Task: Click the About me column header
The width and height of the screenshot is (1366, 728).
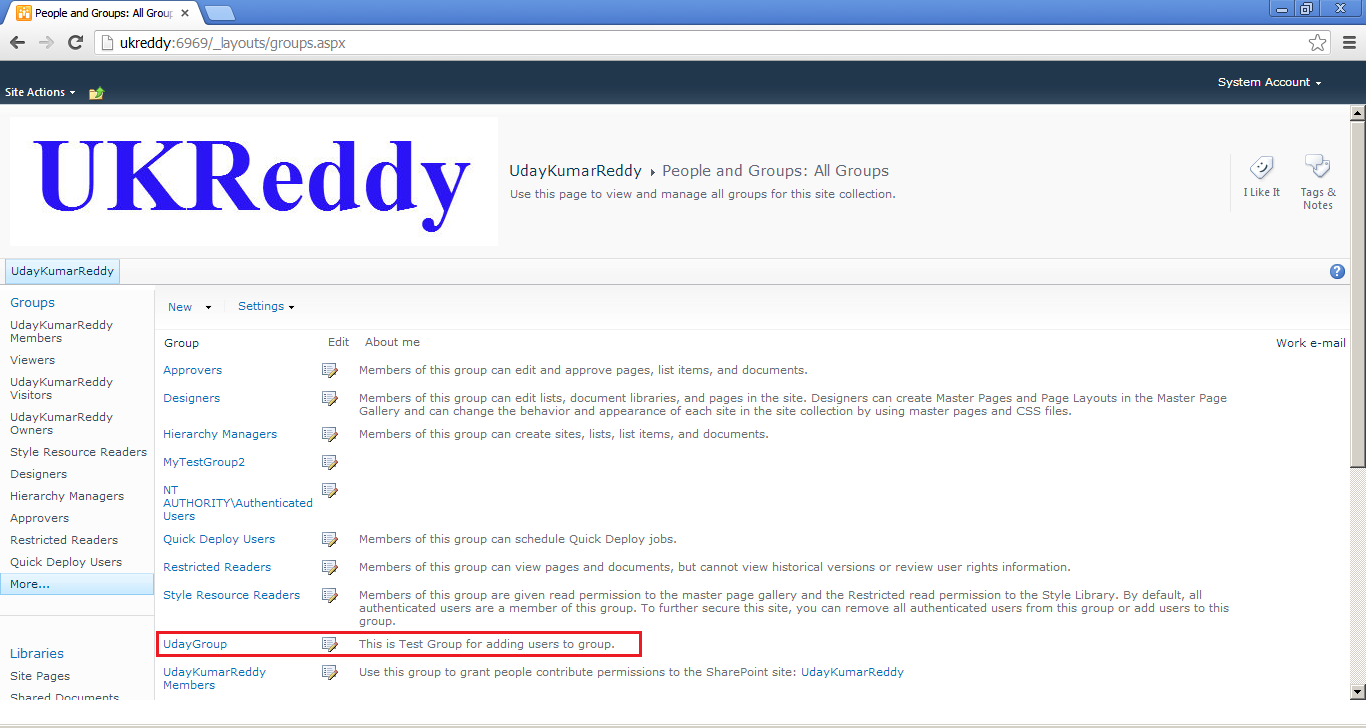Action: tap(392, 342)
